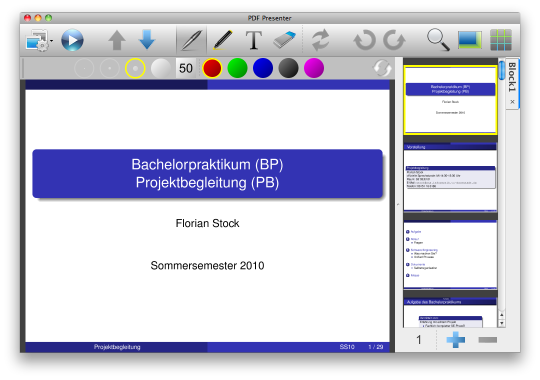Viewport: 540px width, 380px height.
Task: Pick the magenta pen color
Action: [x=314, y=68]
